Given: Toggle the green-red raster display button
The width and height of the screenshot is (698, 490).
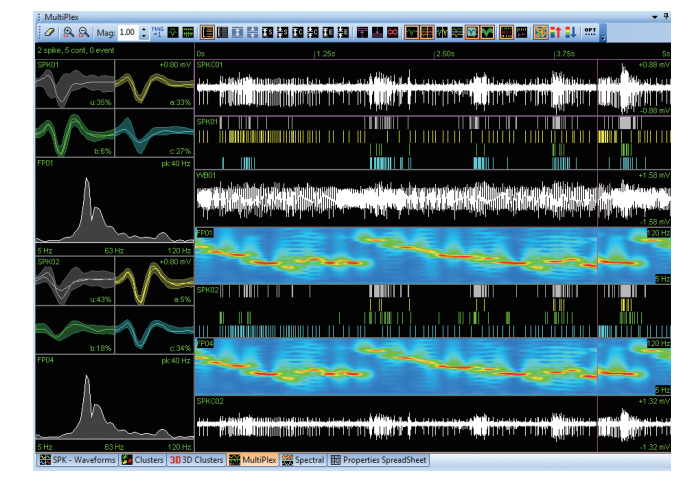Looking at the screenshot, I should (506, 32).
